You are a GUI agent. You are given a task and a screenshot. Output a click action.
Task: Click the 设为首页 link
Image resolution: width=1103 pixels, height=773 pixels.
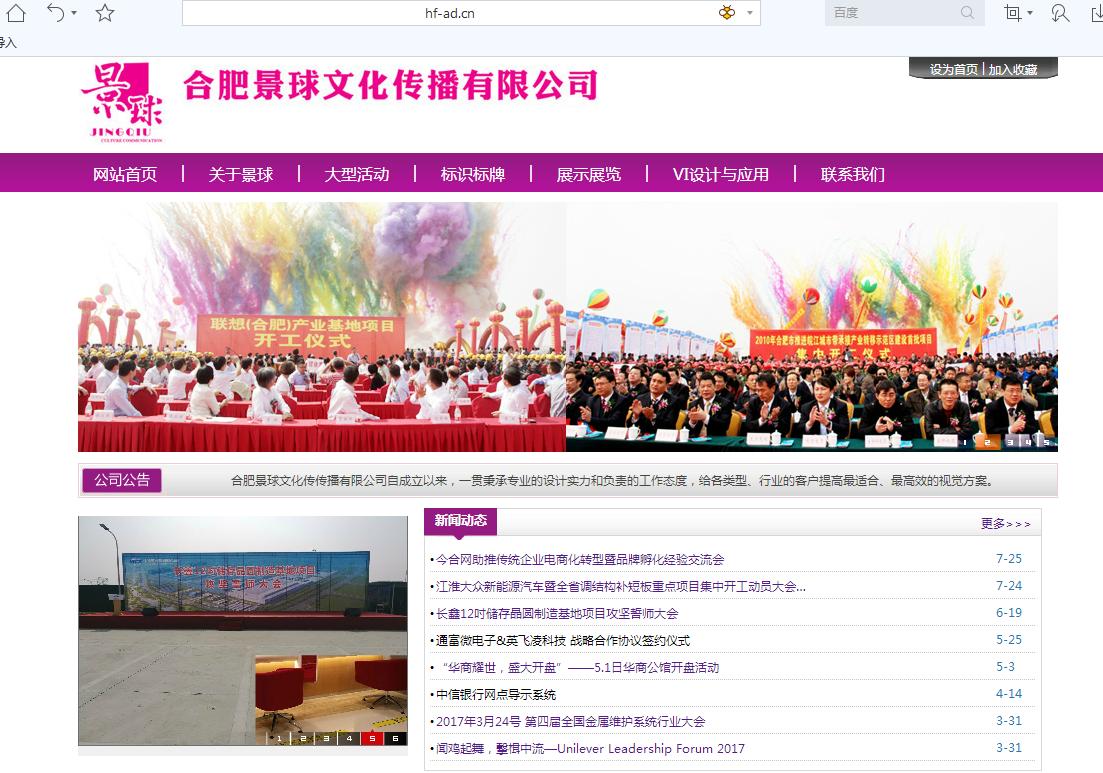[x=953, y=69]
